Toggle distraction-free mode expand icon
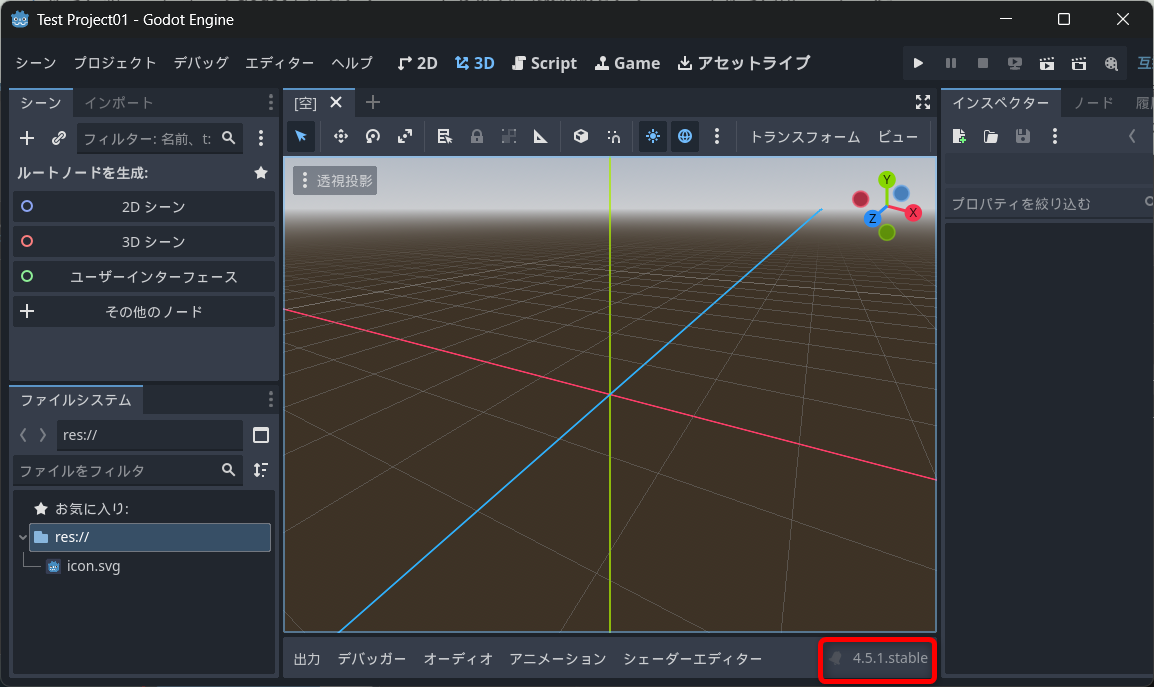 point(923,102)
